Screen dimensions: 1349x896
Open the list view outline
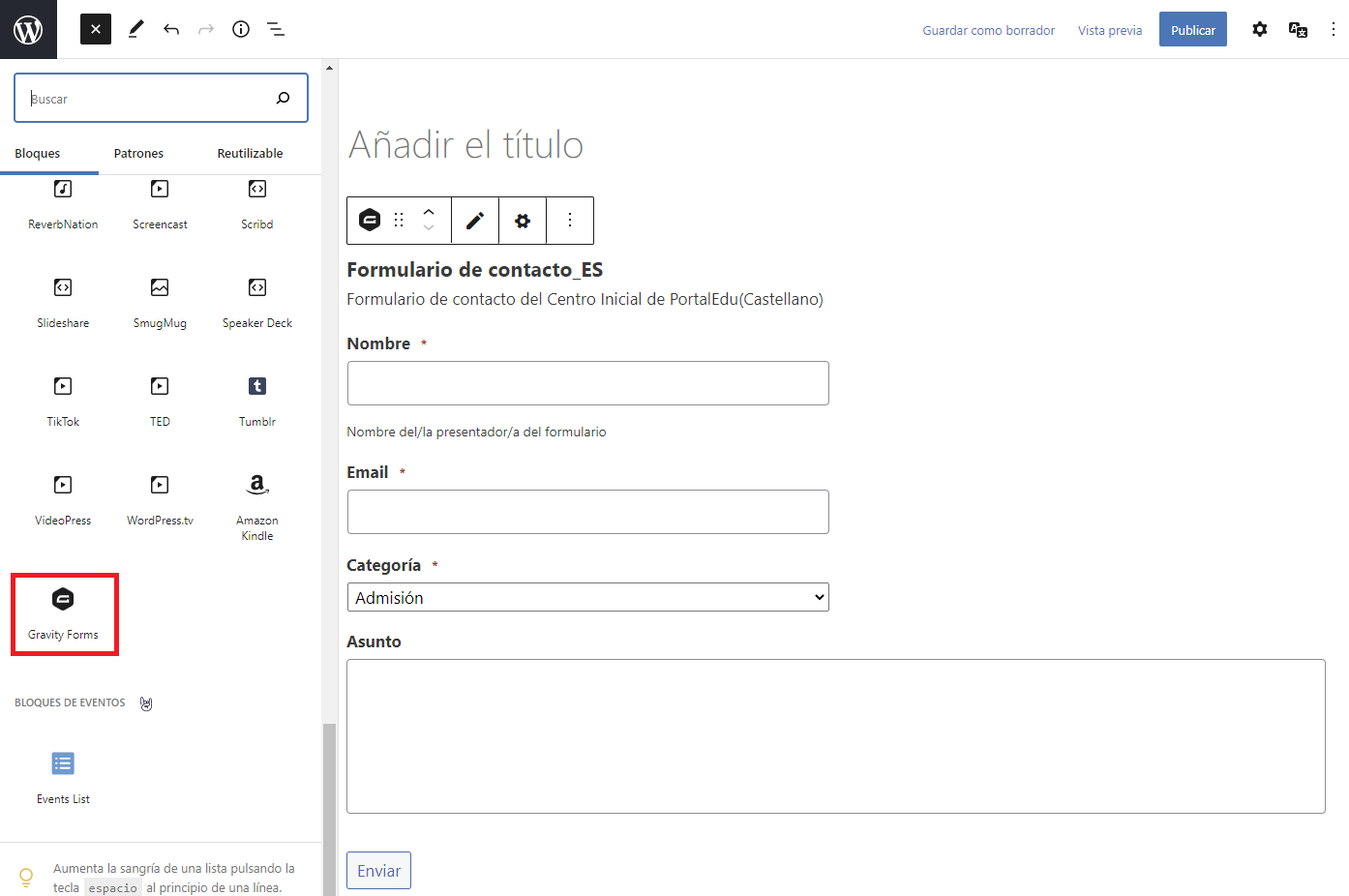pos(276,29)
